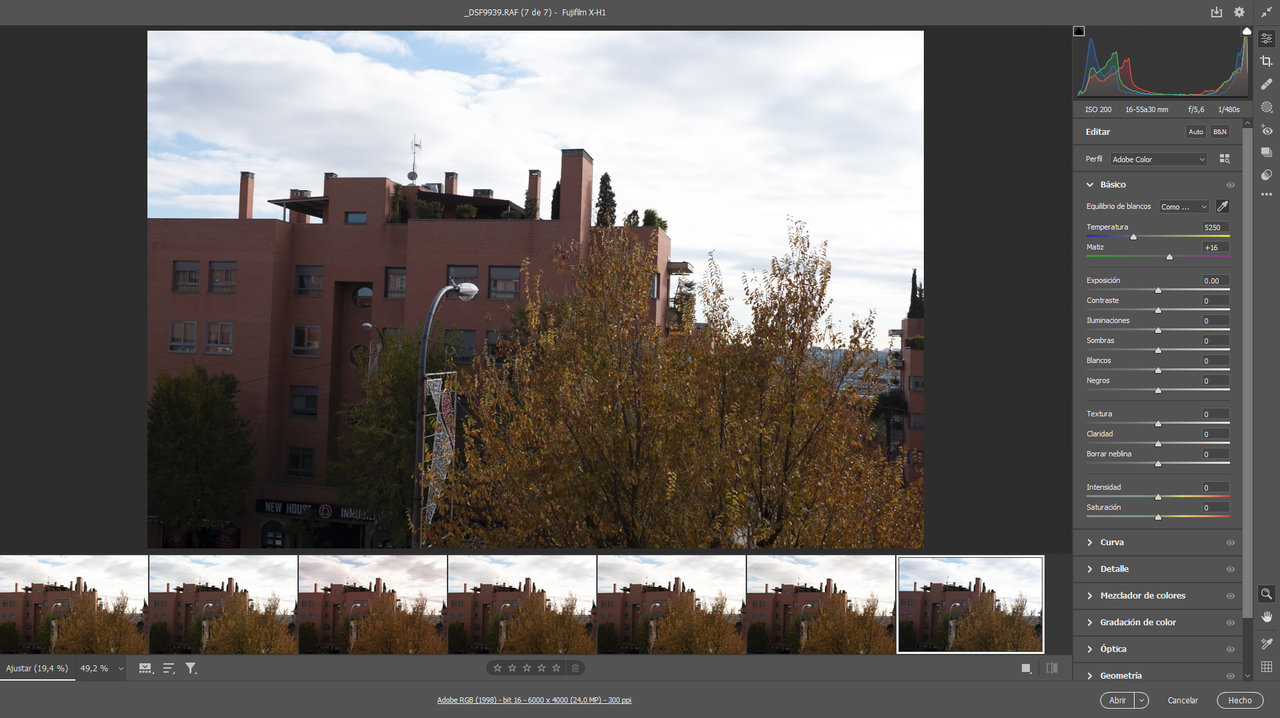Viewport: 1280px width, 718px height.
Task: Select the Edit sliders tool icon
Action: [x=1266, y=38]
